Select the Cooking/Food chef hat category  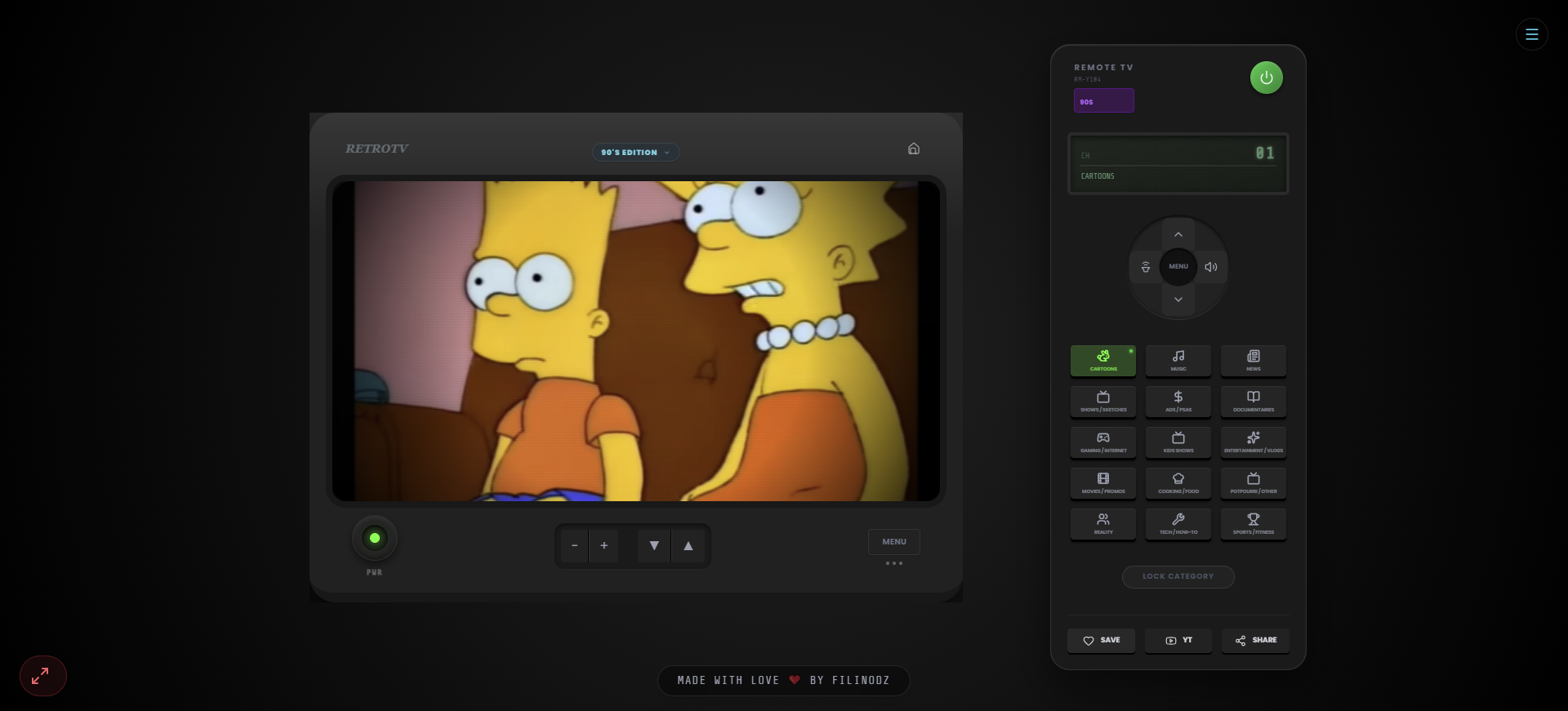click(x=1178, y=482)
